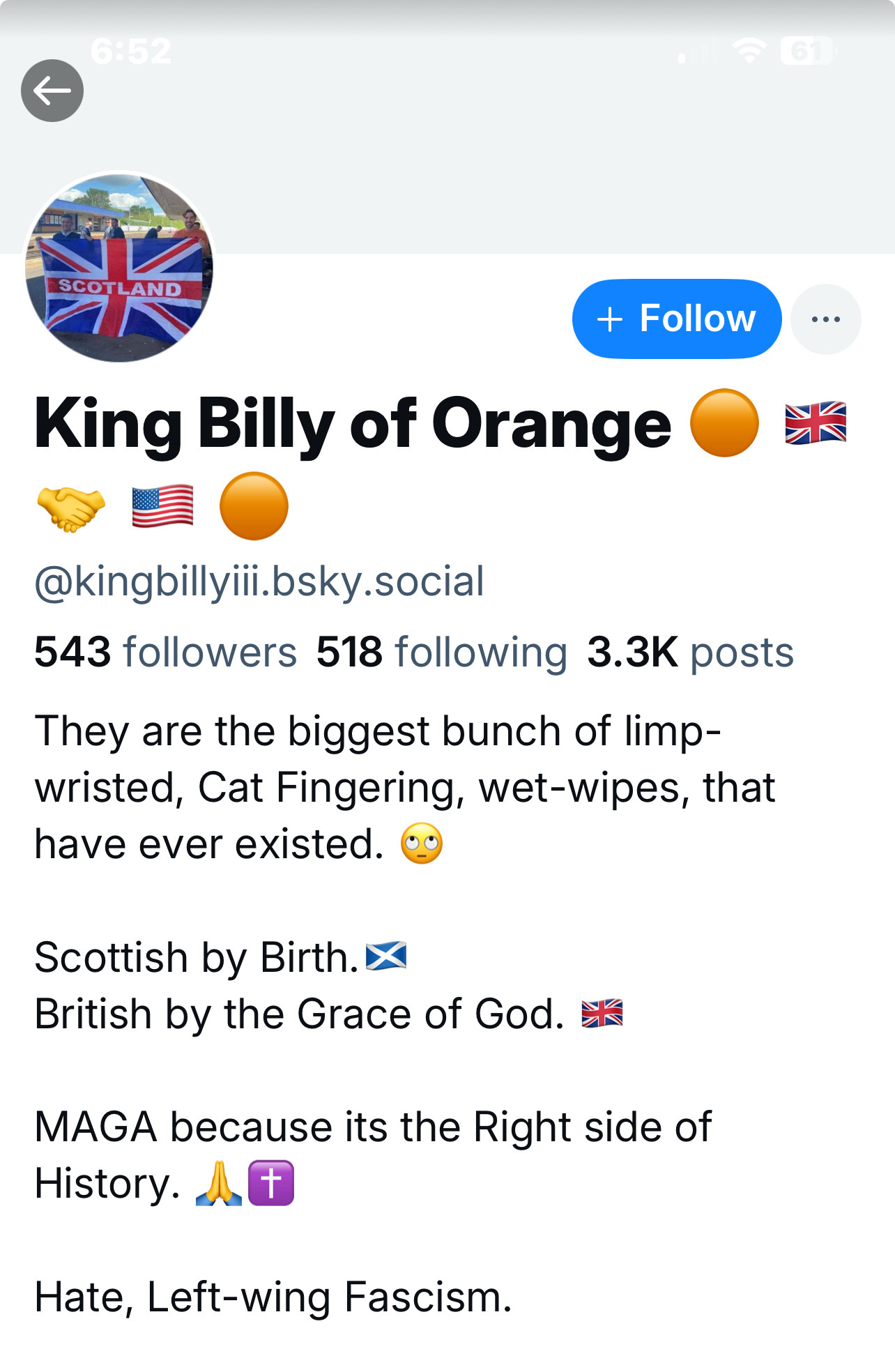Tap the 3.3K posts count
The width and height of the screenshot is (895, 1372).
(x=690, y=653)
